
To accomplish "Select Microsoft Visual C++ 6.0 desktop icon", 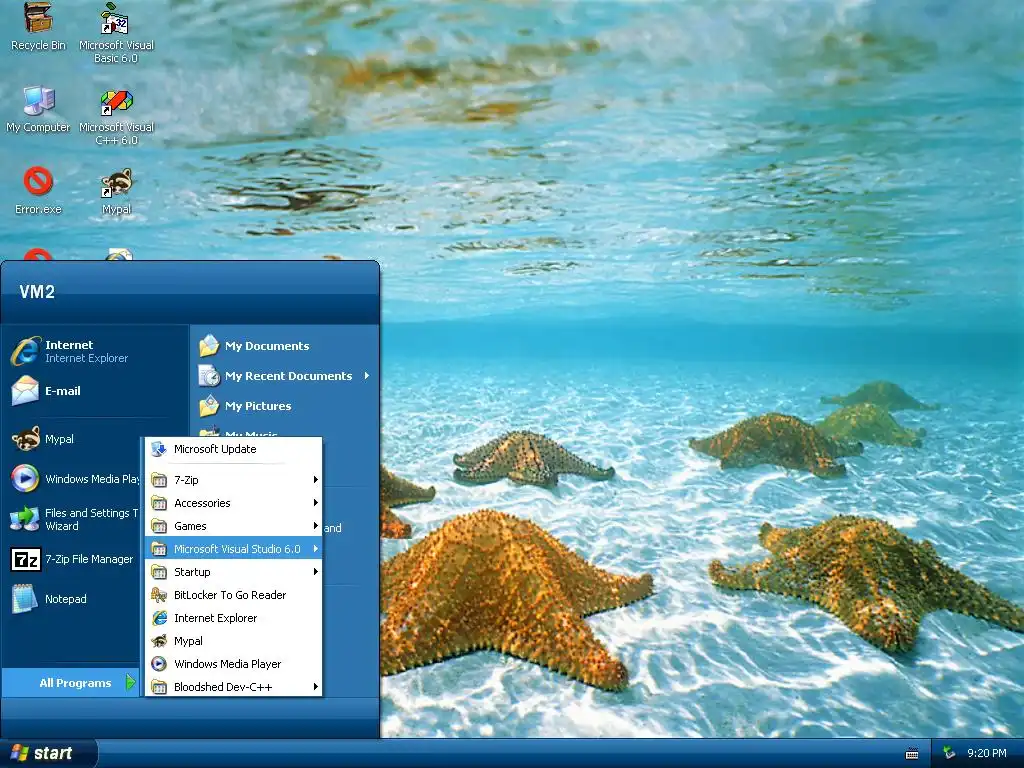I will click(116, 116).
